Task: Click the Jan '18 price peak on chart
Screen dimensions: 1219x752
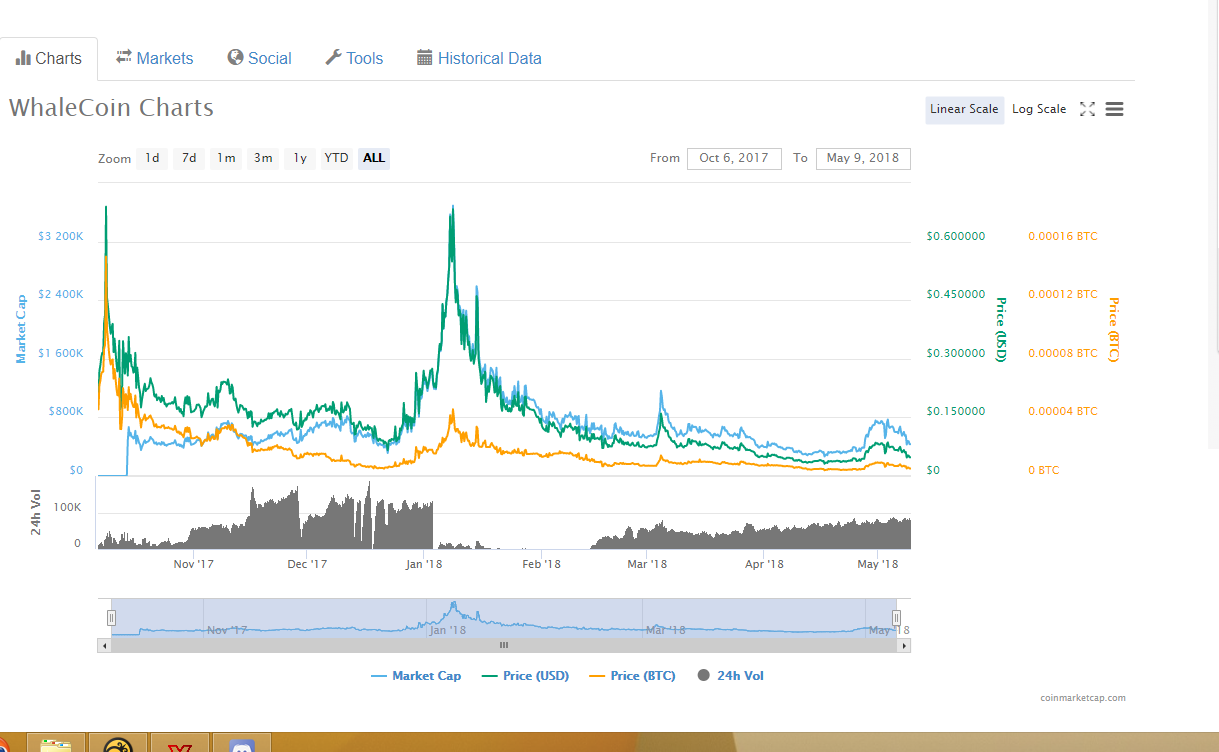Action: (x=453, y=208)
